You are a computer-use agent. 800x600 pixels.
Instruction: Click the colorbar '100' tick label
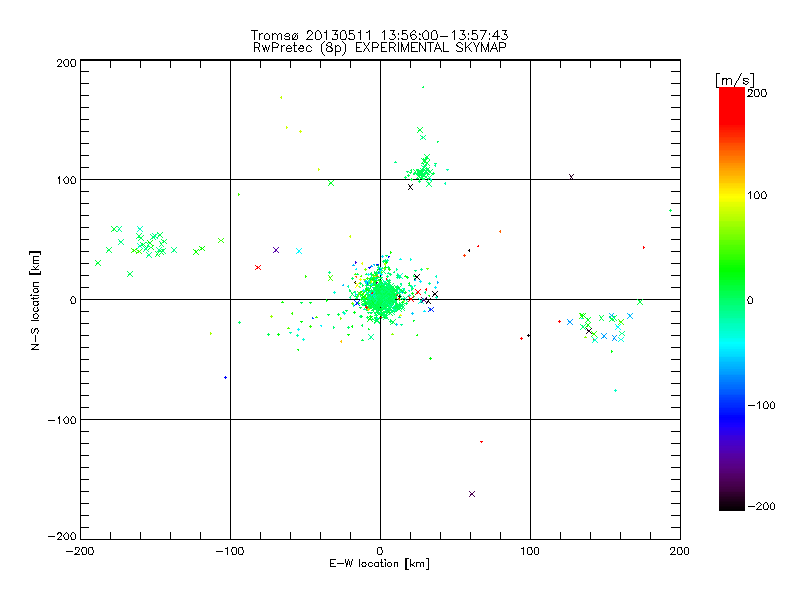(x=757, y=195)
